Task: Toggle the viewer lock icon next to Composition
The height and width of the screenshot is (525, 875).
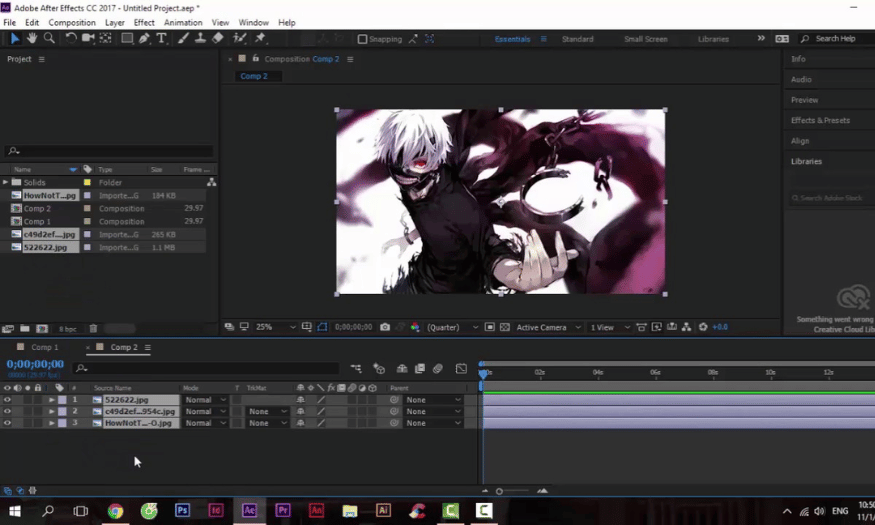Action: 256,59
